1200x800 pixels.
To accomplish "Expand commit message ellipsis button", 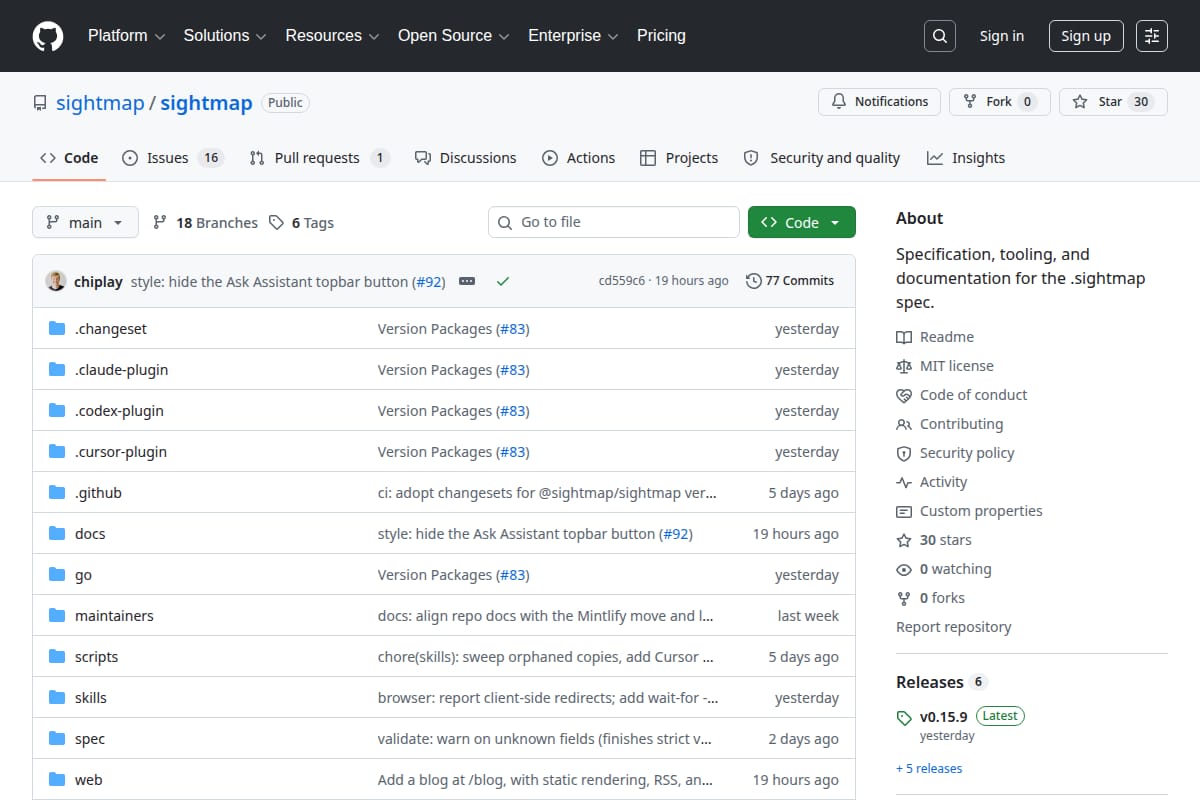I will 467,281.
